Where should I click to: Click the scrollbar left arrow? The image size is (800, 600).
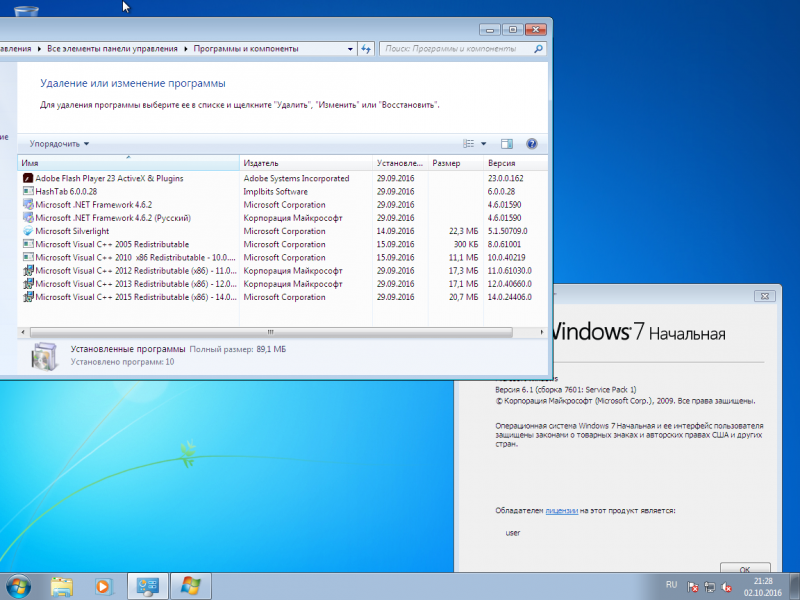tap(23, 332)
